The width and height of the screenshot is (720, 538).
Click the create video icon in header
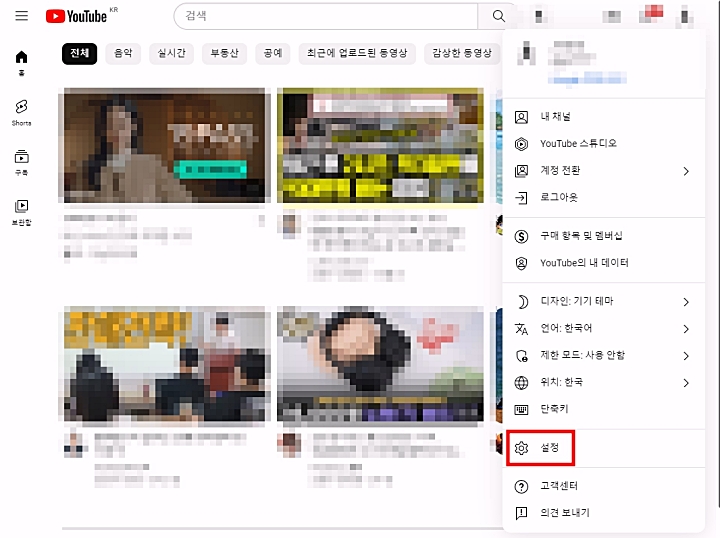coord(612,17)
